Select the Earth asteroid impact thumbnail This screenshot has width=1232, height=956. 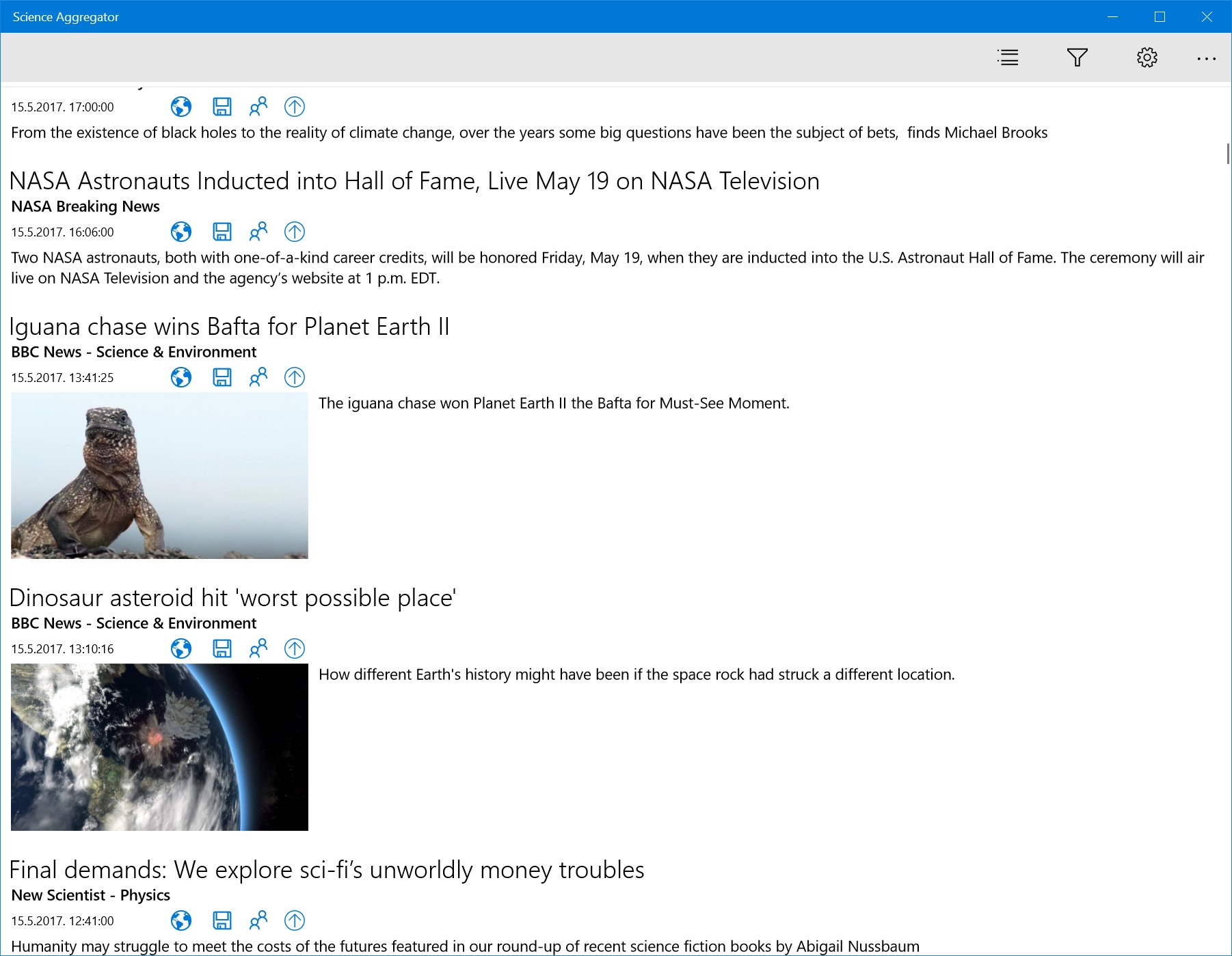pos(159,747)
